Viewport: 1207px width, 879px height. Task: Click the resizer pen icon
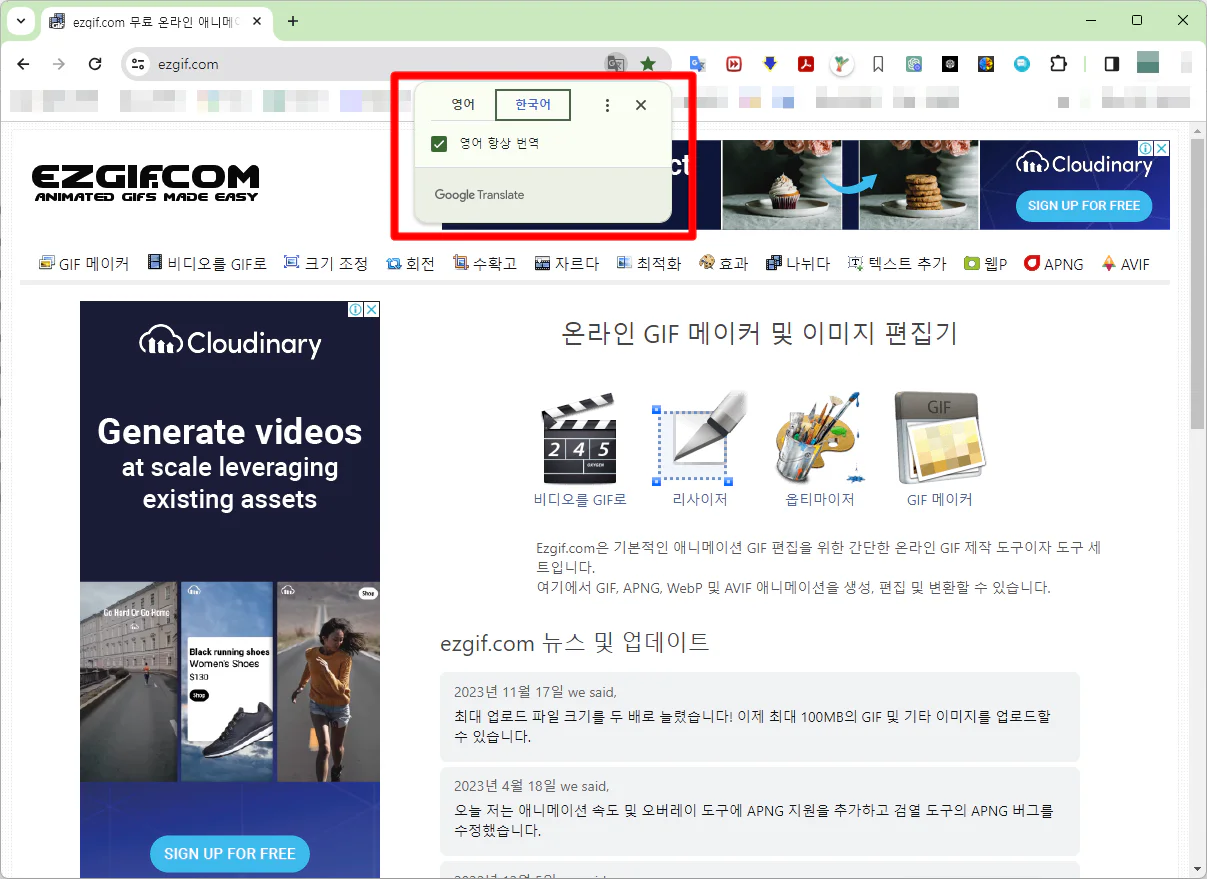700,439
